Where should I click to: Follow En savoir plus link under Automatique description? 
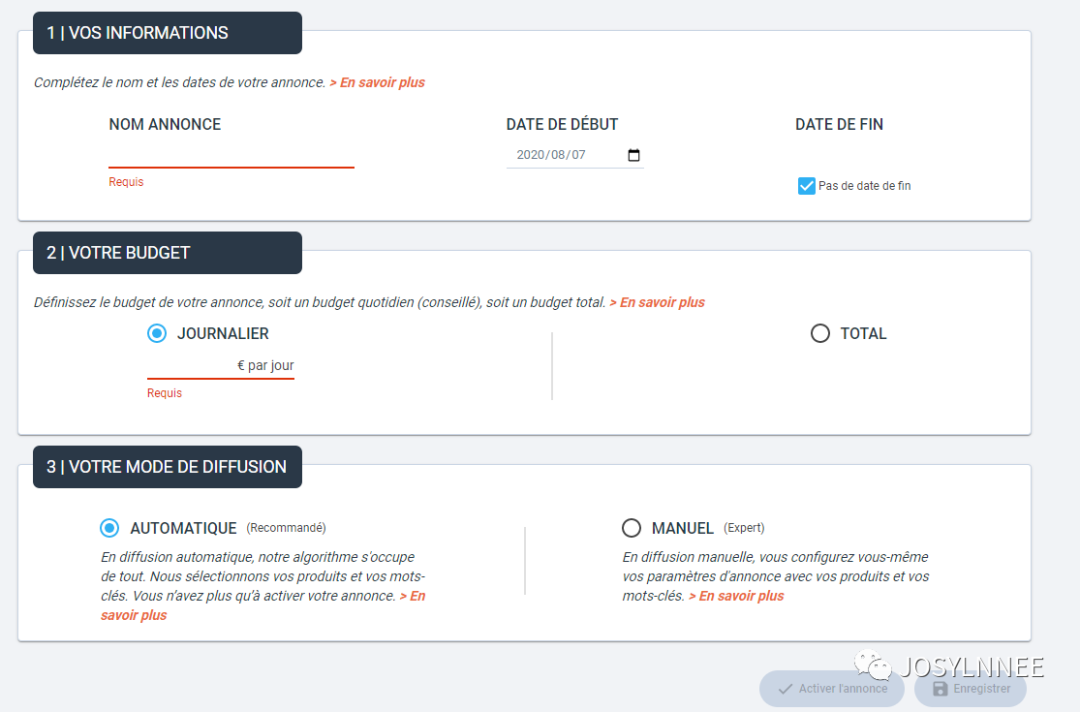click(x=412, y=596)
